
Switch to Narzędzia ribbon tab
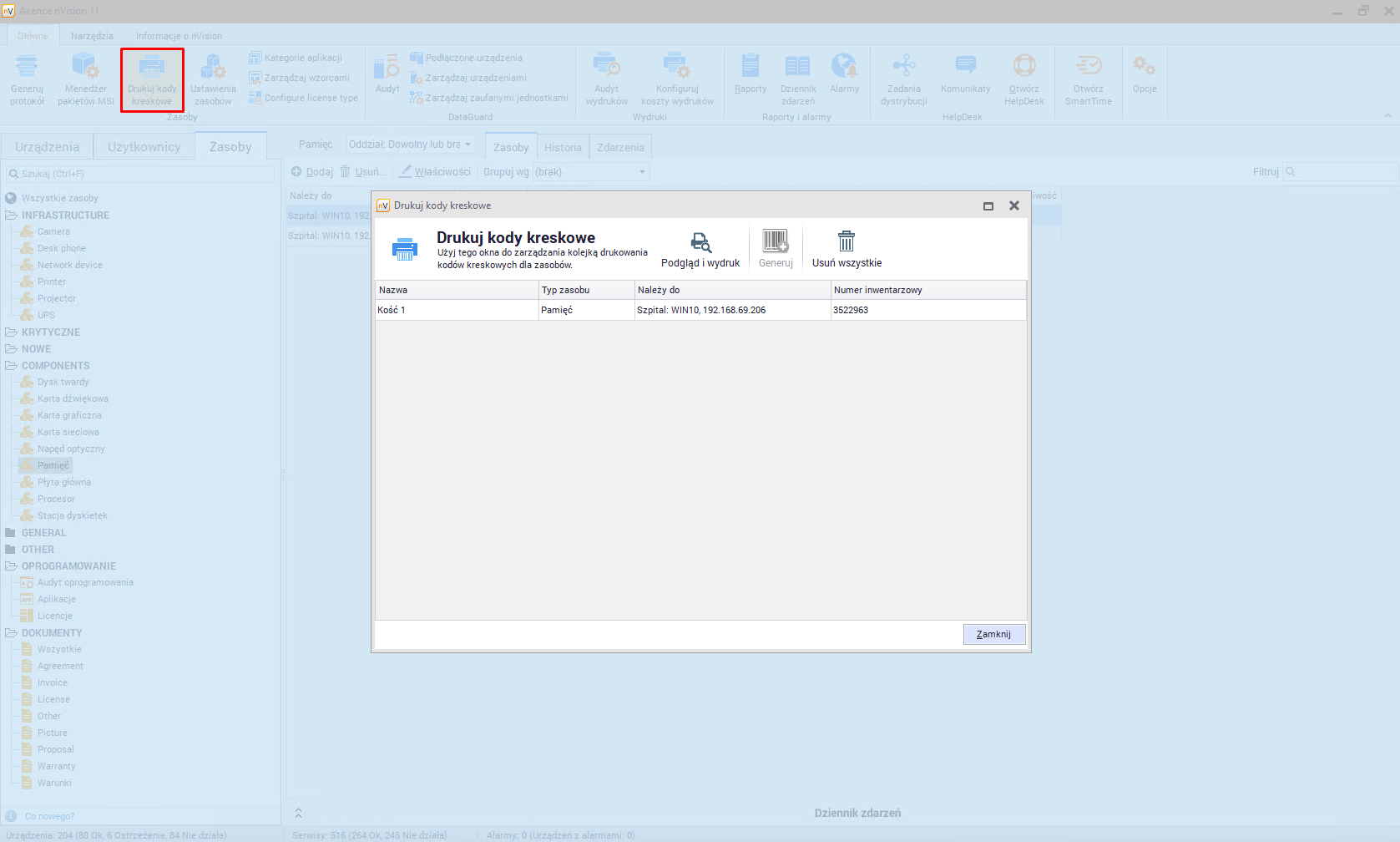[92, 36]
